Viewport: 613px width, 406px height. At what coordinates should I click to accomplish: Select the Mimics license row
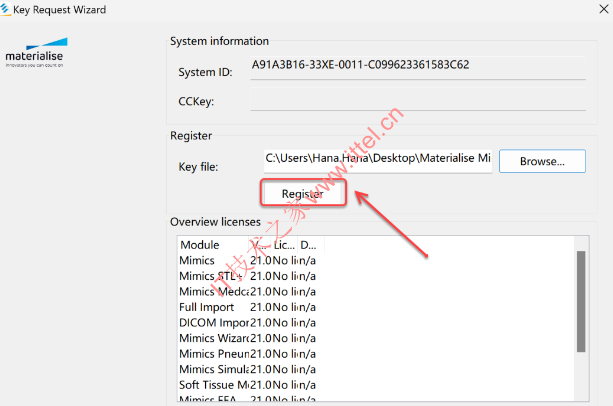tap(247, 261)
